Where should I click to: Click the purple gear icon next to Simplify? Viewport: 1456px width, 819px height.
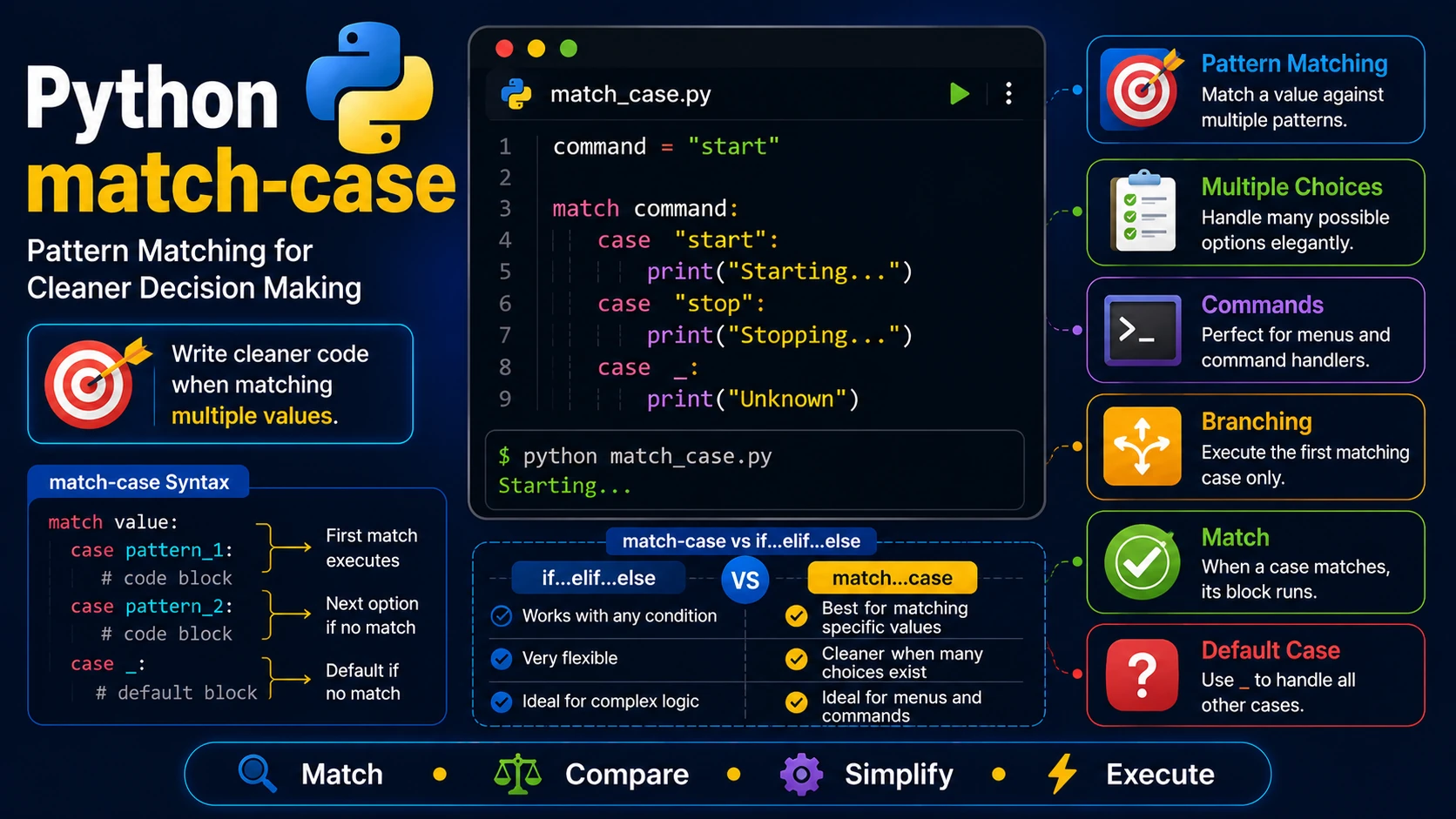click(x=801, y=774)
